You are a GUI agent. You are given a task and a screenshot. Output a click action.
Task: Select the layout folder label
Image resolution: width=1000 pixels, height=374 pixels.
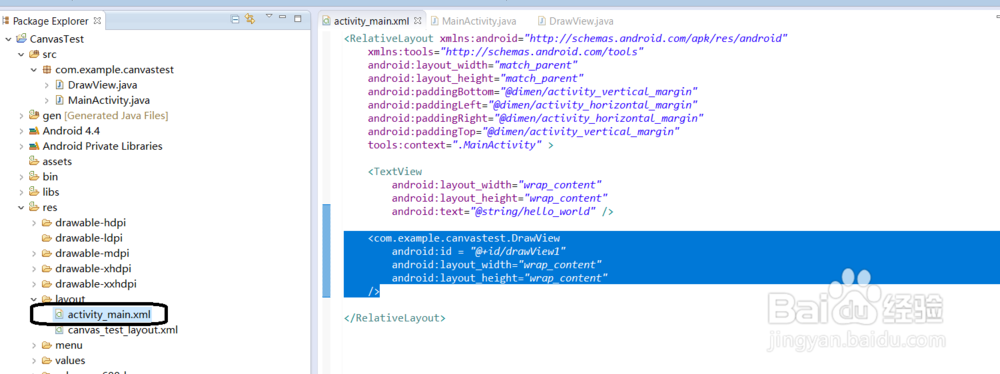tap(70, 299)
